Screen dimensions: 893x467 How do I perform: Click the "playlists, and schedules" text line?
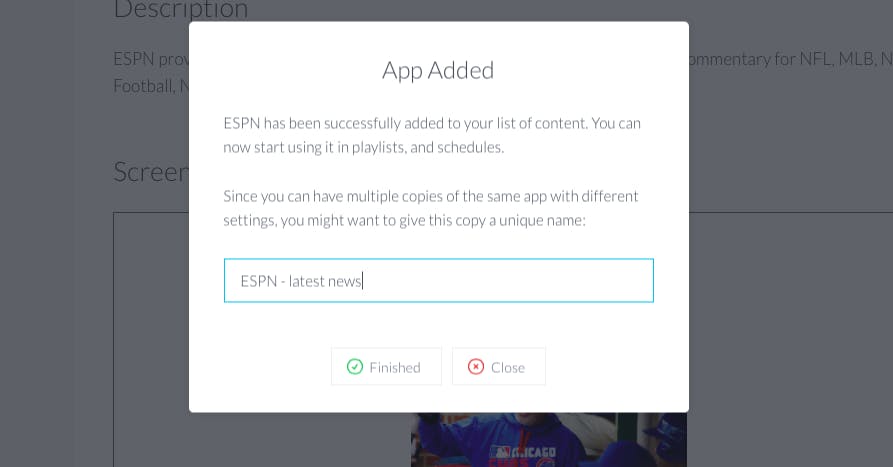428,148
